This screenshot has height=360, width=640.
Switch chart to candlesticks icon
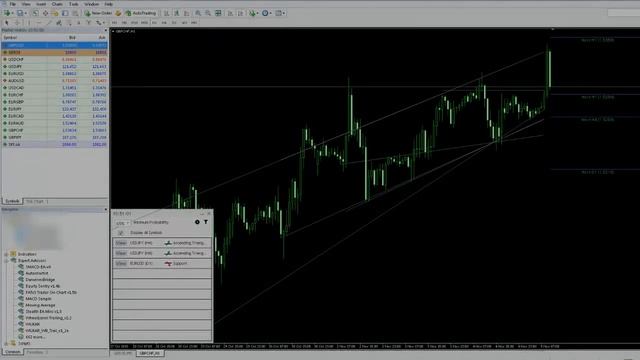[177, 13]
